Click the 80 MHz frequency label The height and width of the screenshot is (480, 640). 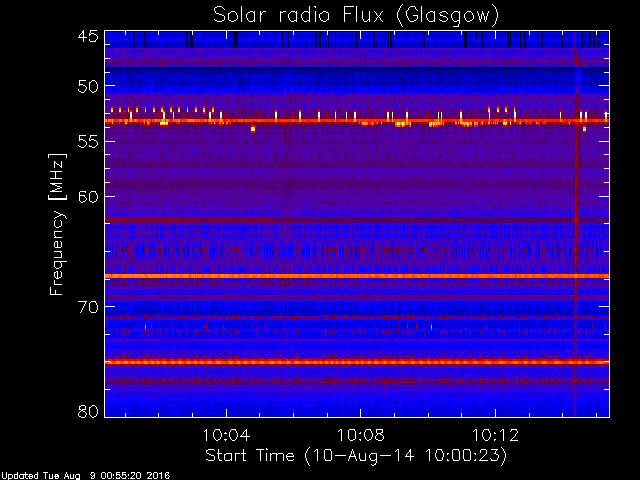point(88,411)
